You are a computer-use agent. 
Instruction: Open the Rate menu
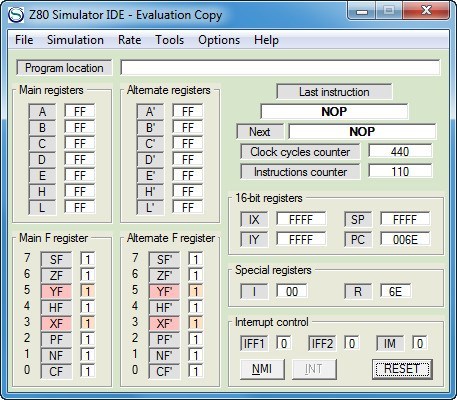(x=129, y=40)
